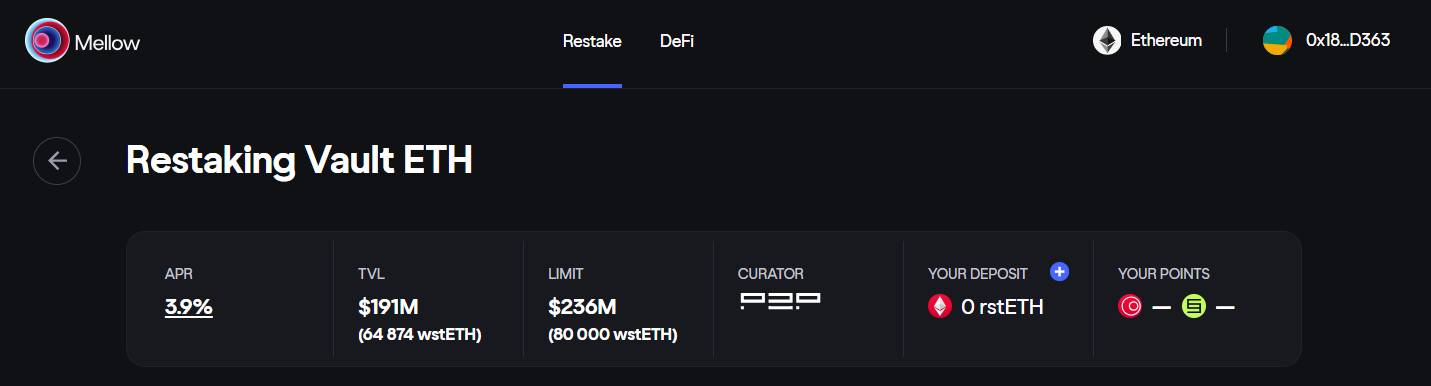Click the Restaking Vault ETH heading
1431x386 pixels.
[299, 161]
